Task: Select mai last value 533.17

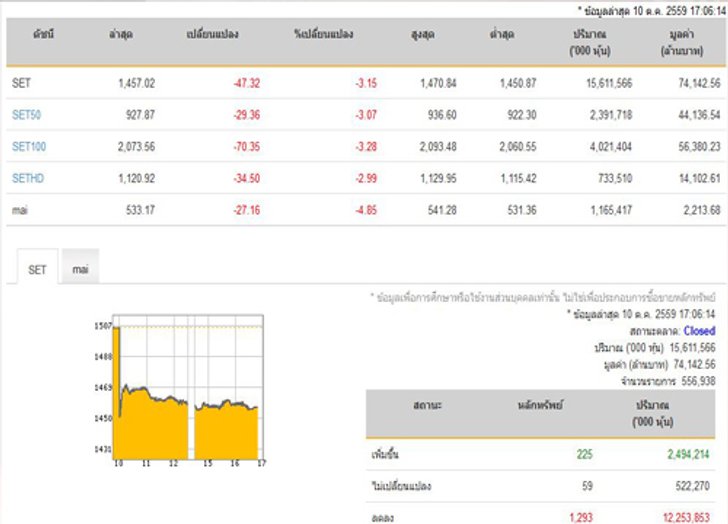Action: [140, 210]
